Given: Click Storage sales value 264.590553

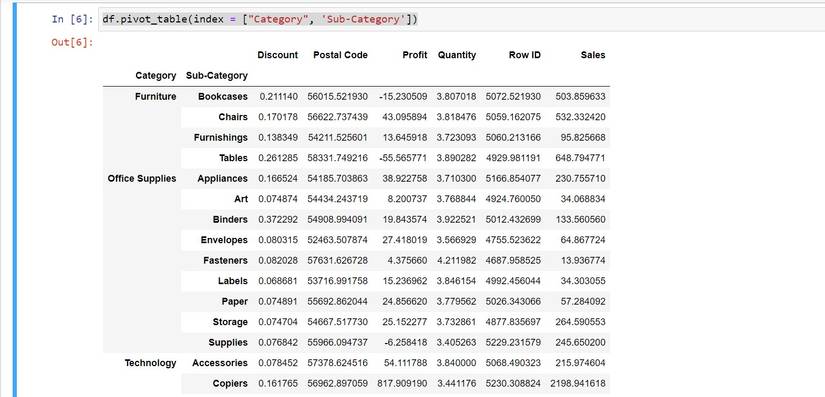Looking at the screenshot, I should [580, 322].
